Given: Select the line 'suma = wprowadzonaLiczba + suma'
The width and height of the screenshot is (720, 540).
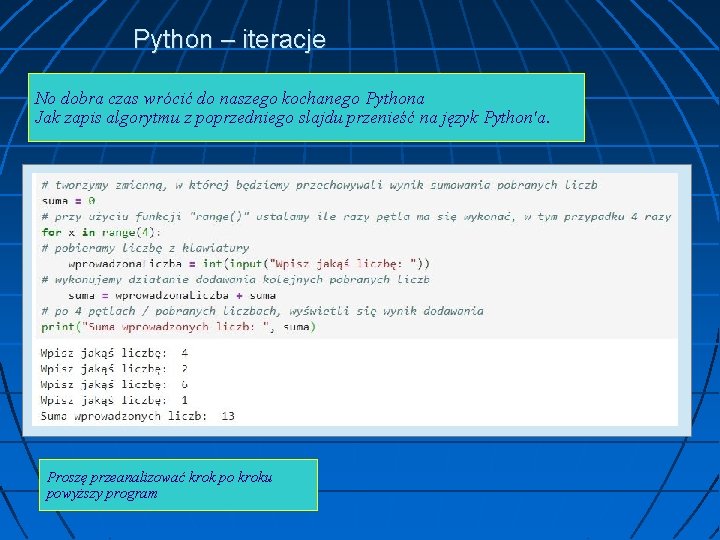Looking at the screenshot, I should click(x=172, y=295).
